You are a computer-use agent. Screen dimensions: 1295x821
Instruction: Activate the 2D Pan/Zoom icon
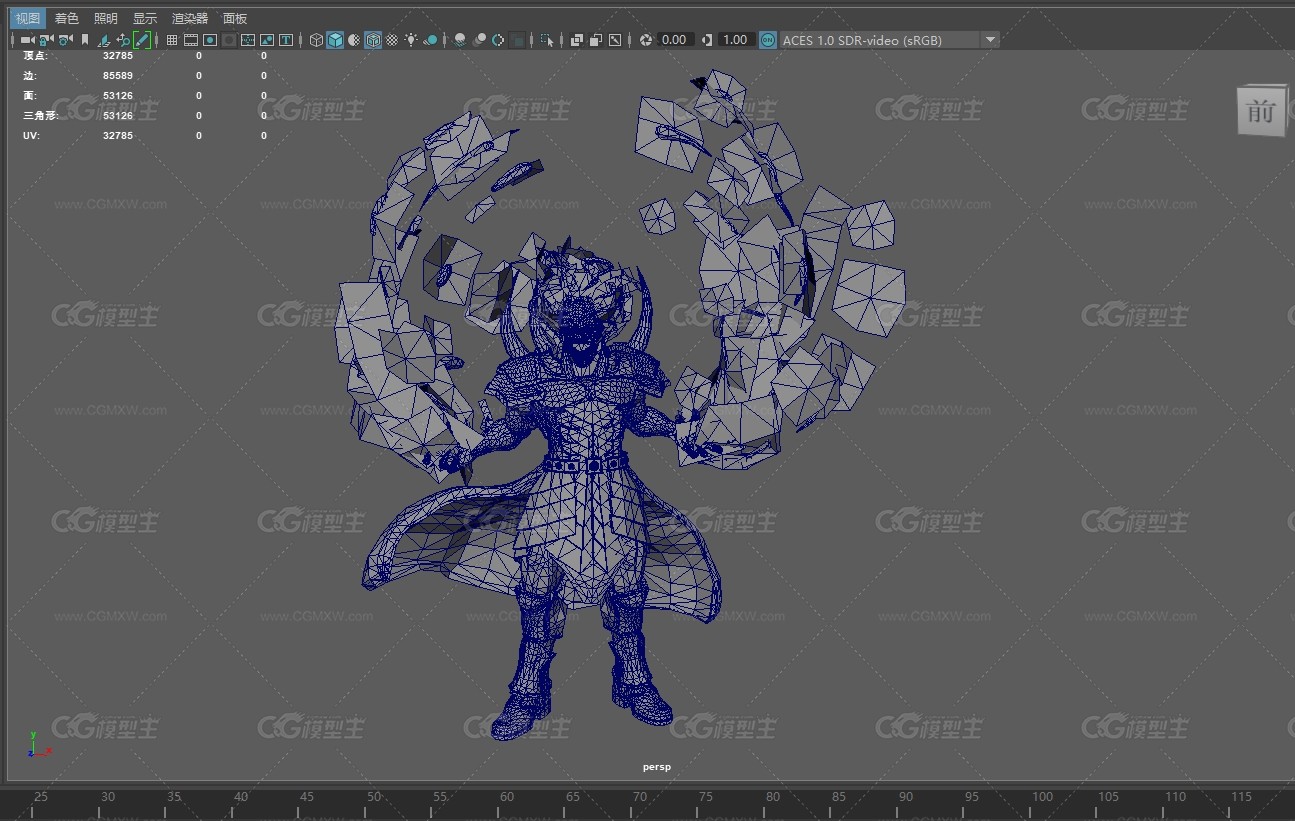pos(122,40)
